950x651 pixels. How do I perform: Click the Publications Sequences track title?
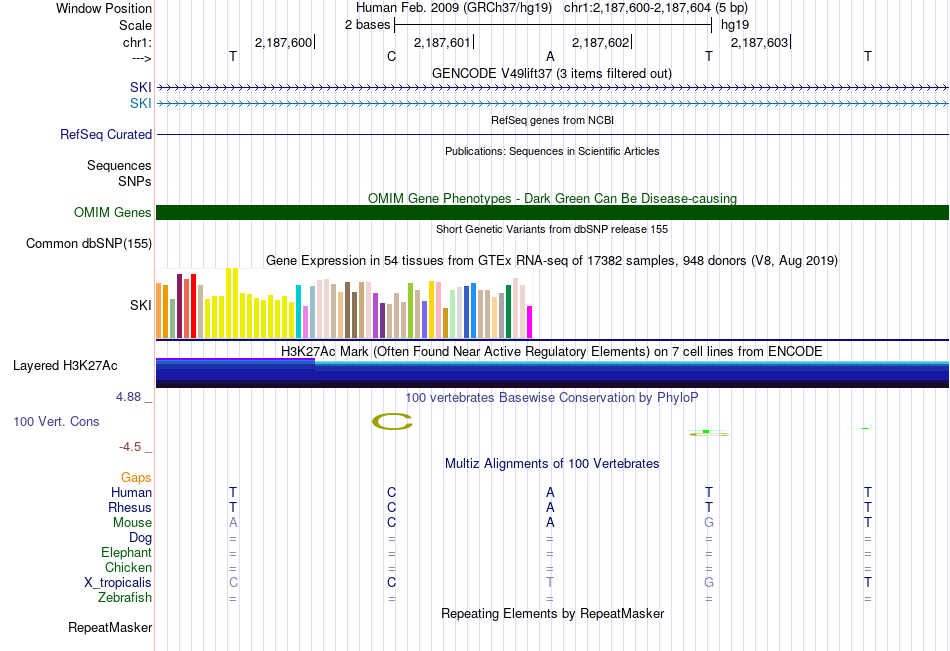click(552, 151)
